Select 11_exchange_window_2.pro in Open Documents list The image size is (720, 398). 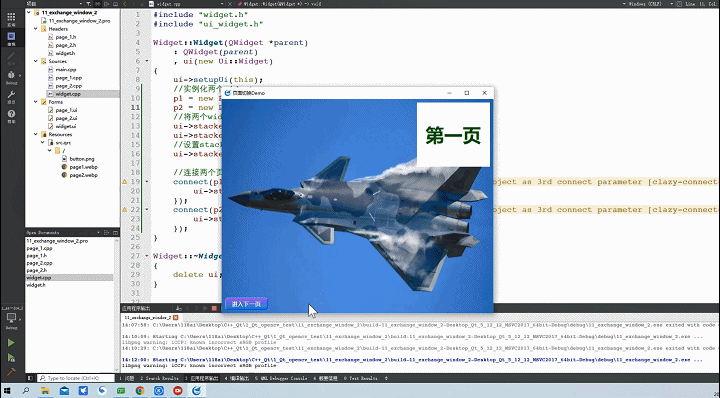point(57,241)
